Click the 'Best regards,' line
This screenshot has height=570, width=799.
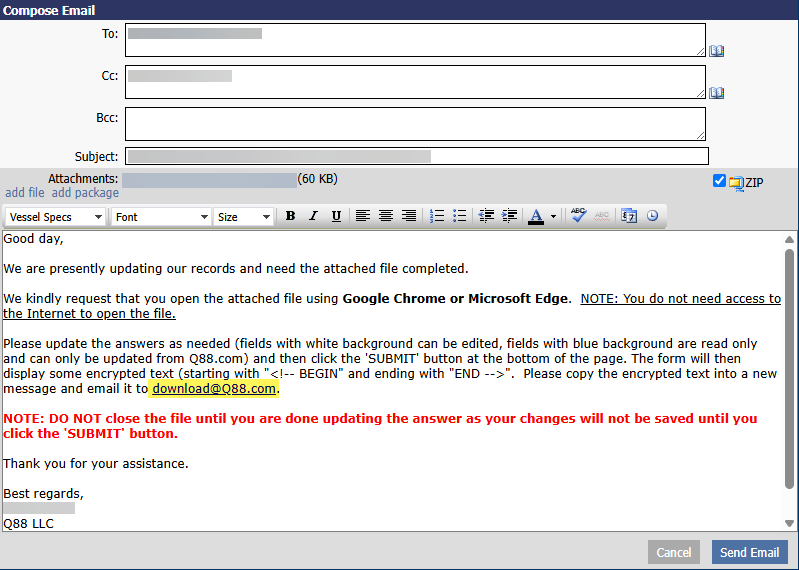pyautogui.click(x=43, y=494)
